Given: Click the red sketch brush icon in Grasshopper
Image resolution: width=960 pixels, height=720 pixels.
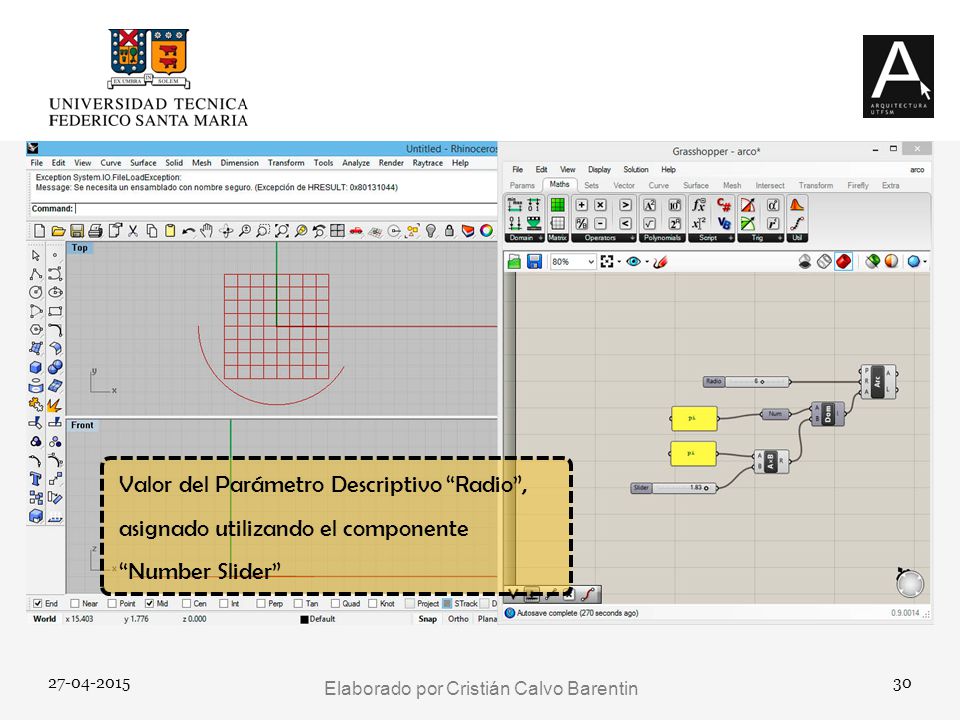Looking at the screenshot, I should click(x=660, y=262).
